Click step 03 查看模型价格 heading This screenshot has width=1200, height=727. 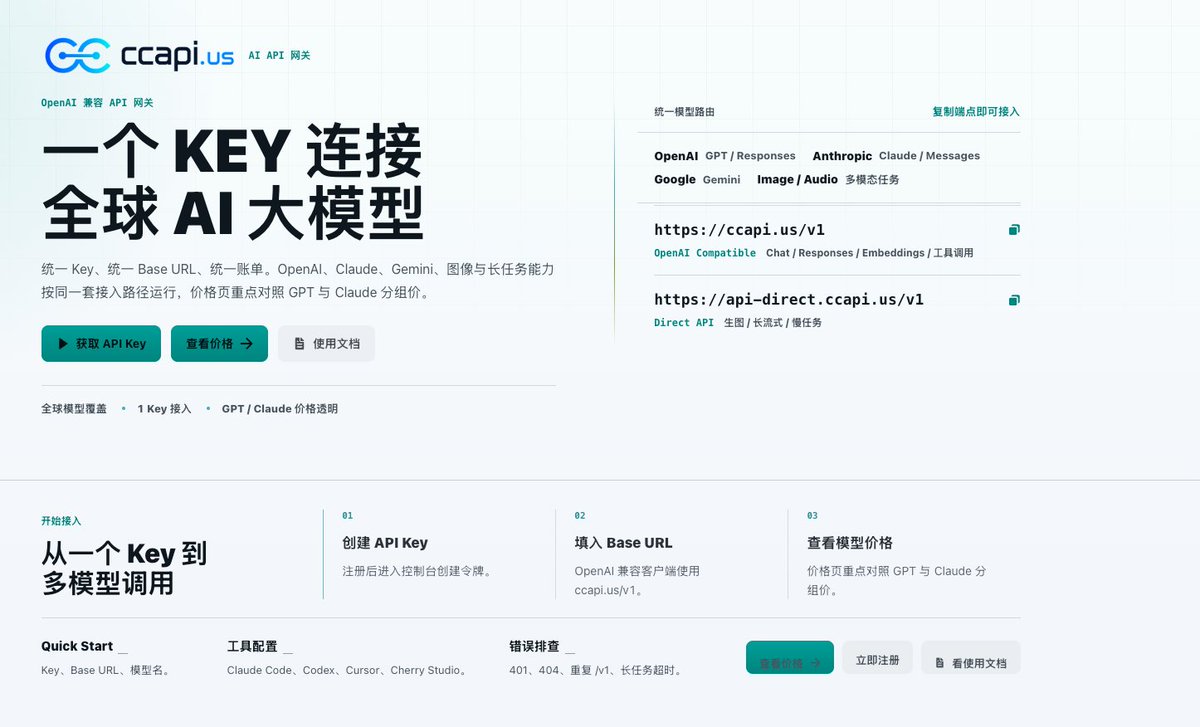(x=850, y=543)
